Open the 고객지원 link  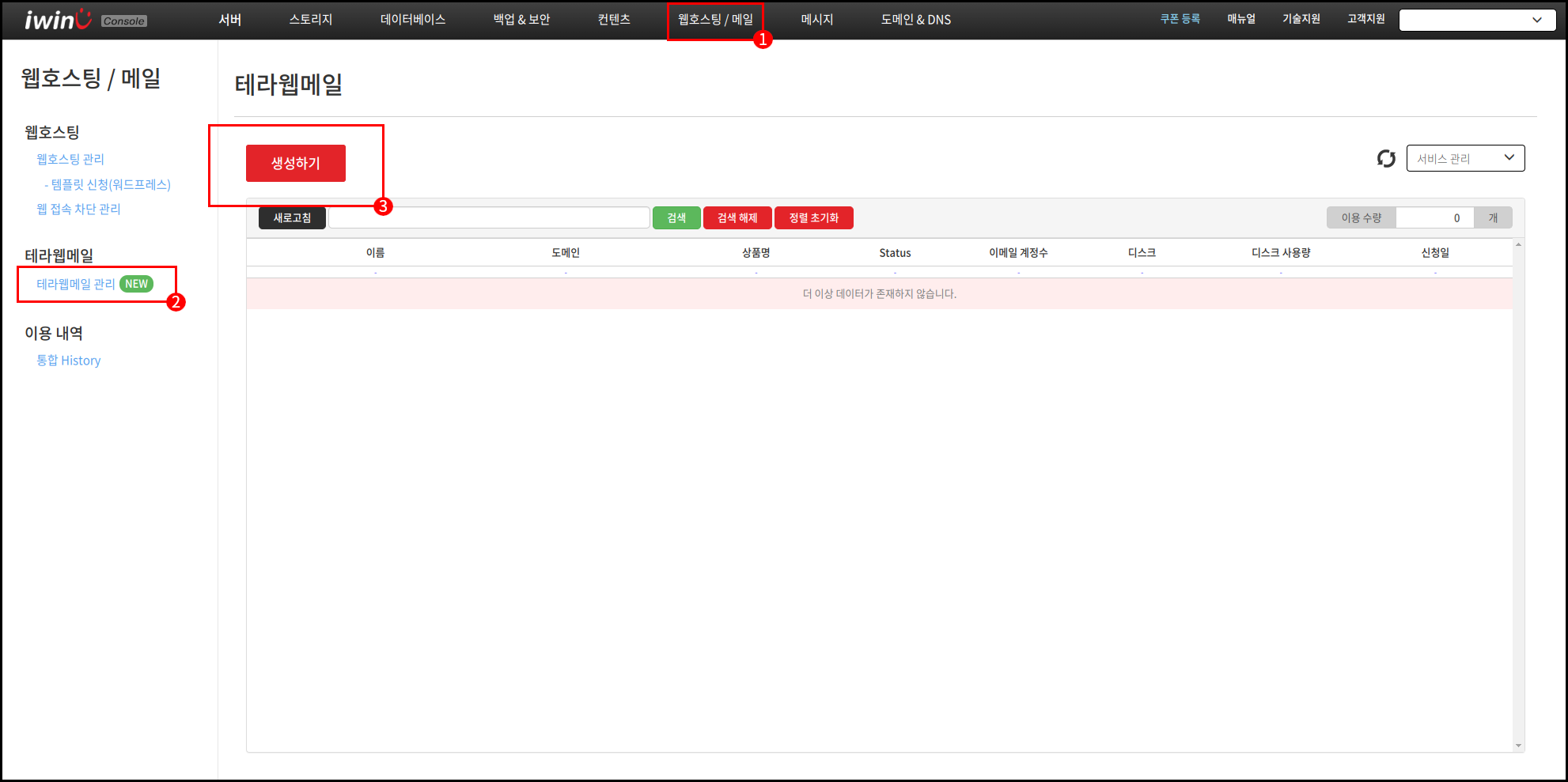point(1366,19)
